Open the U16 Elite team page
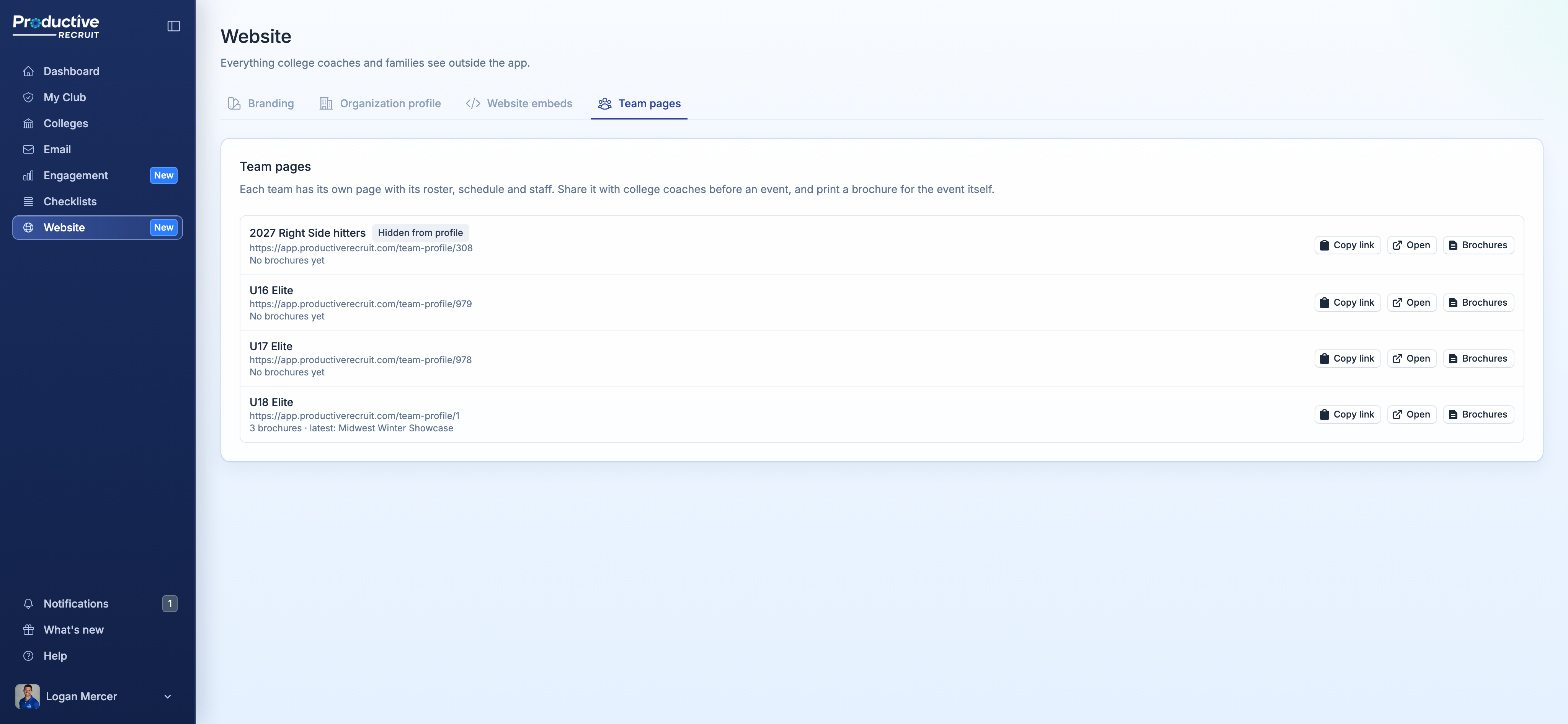This screenshot has width=1568, height=724. pos(1412,303)
